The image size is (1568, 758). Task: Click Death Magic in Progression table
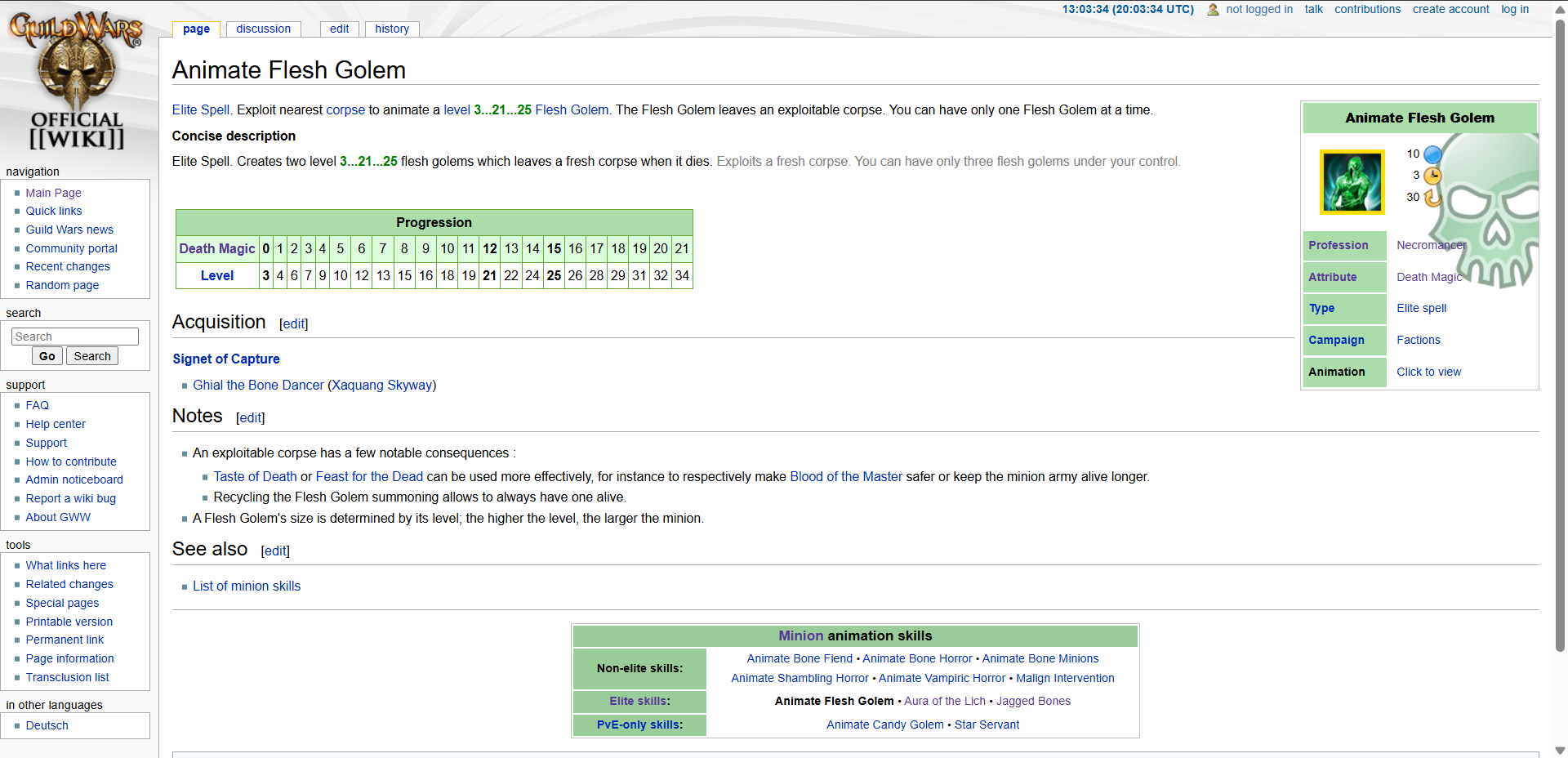click(x=217, y=248)
